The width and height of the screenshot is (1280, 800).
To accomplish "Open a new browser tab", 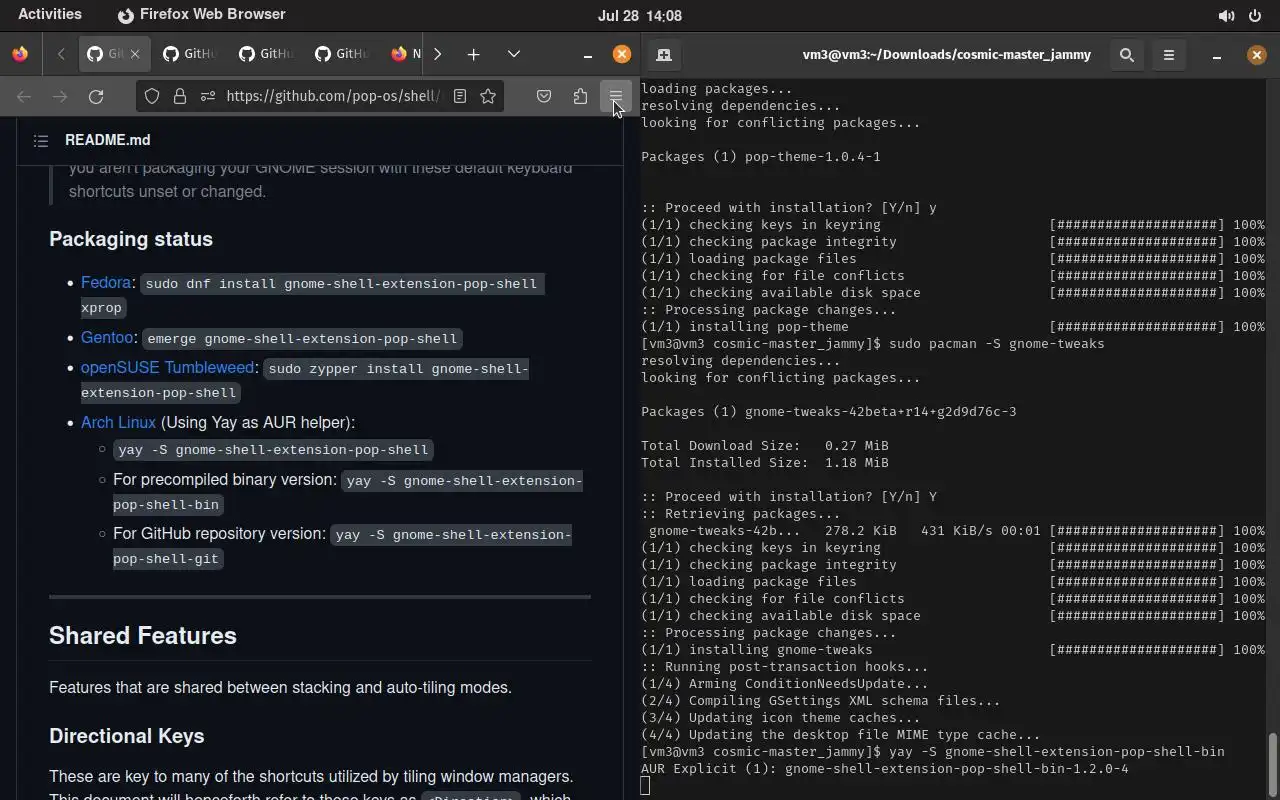I will pyautogui.click(x=473, y=54).
